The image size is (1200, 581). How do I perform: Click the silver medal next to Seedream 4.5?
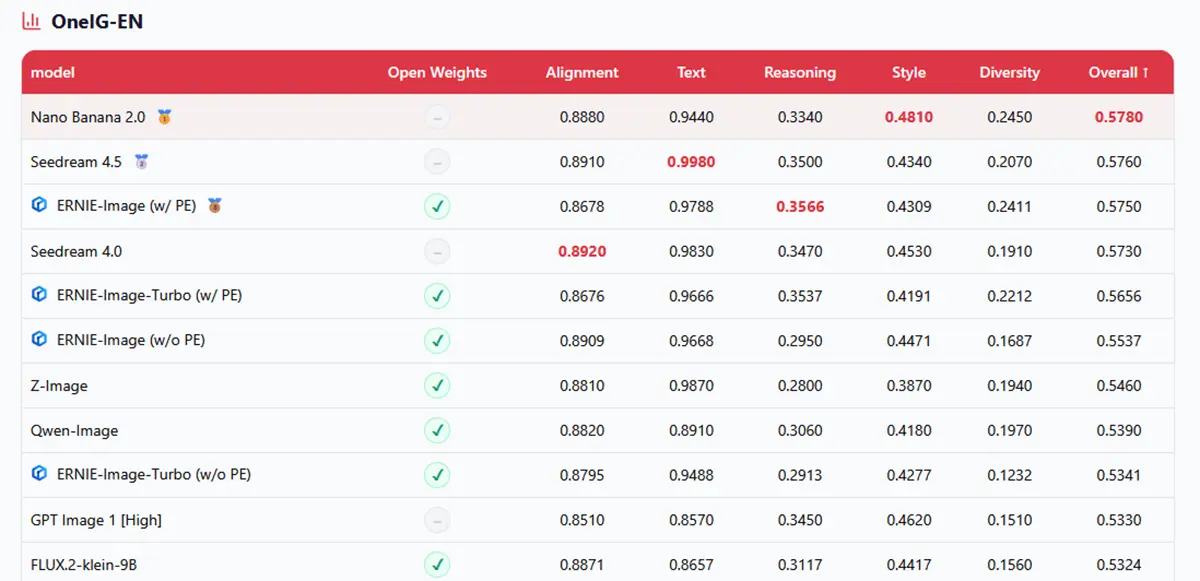pyautogui.click(x=141, y=161)
